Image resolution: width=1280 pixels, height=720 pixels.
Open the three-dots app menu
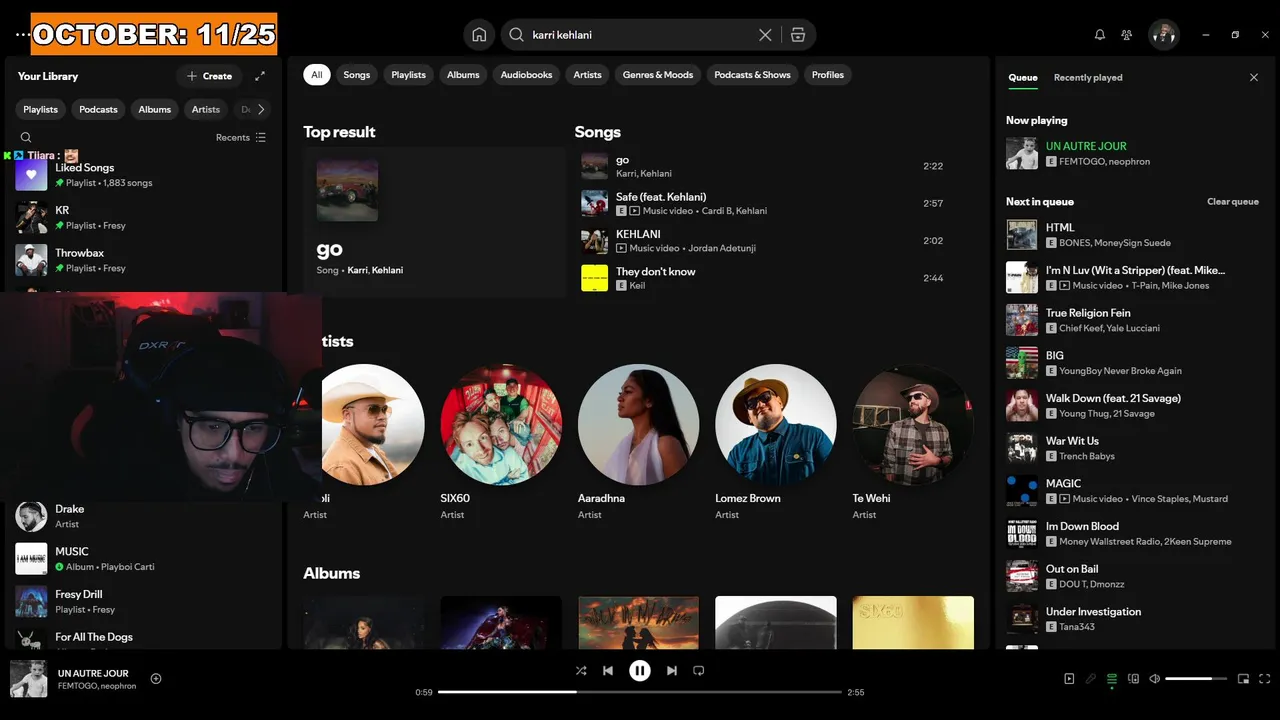click(22, 35)
